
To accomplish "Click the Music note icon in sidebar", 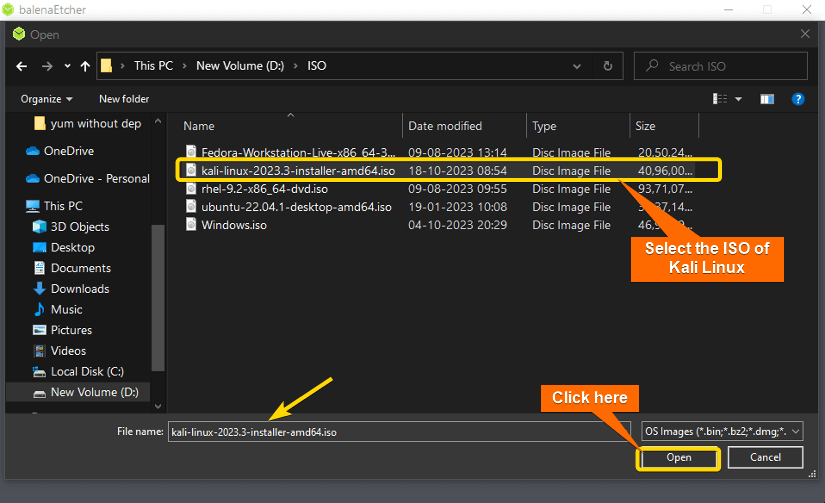I will [x=39, y=309].
